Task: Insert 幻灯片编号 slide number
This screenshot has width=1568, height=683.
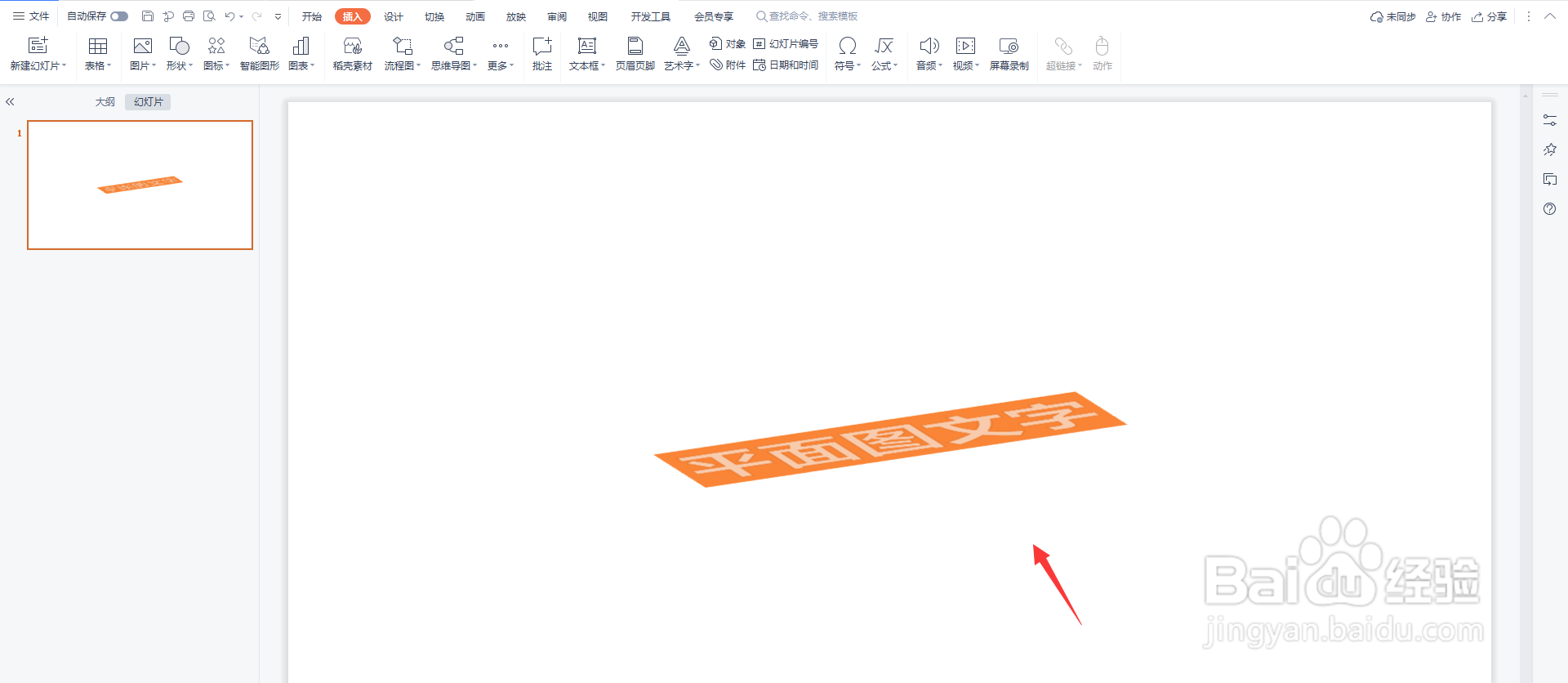Action: tap(786, 44)
